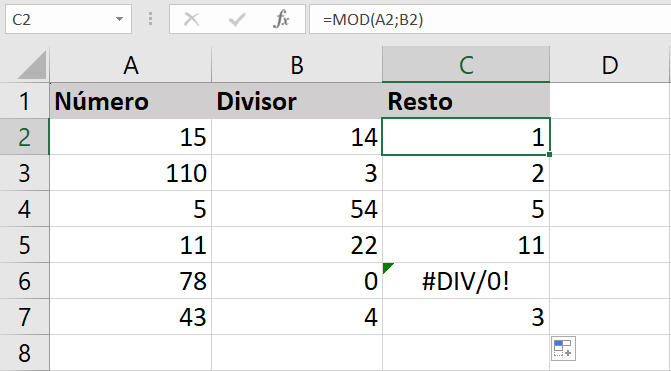Expand the Name Box dropdown arrow
Viewport: 671px width, 371px height.
coord(119,19)
